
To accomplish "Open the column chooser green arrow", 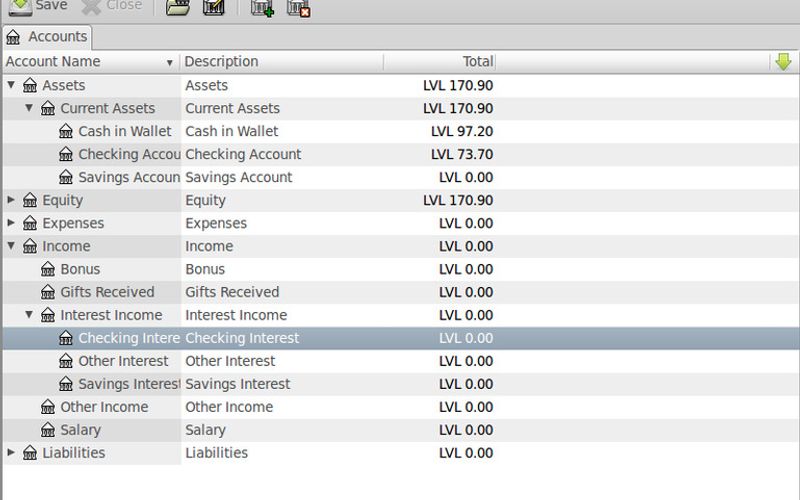I will point(783,62).
